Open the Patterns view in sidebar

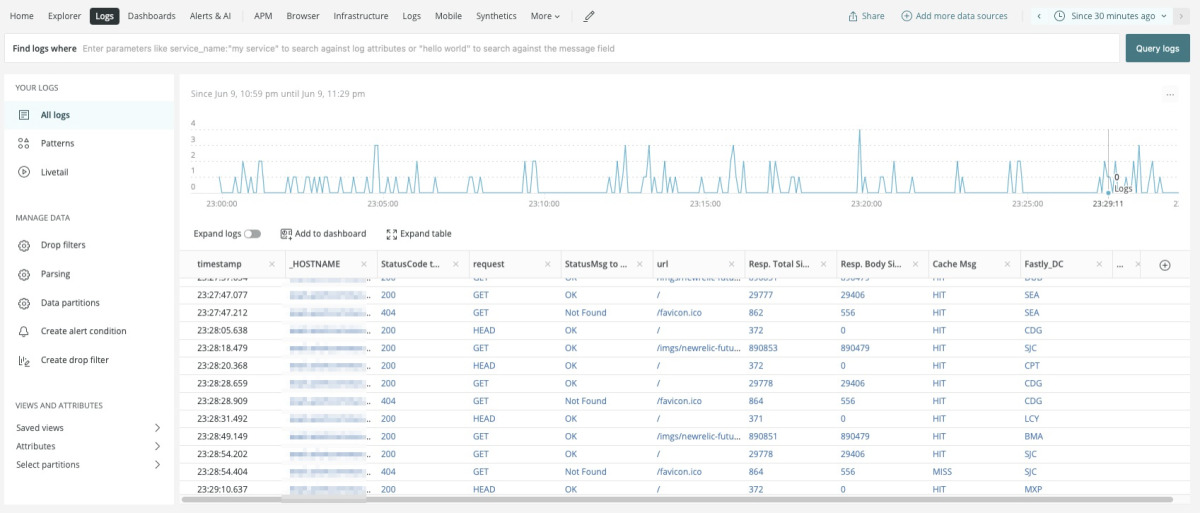[57, 143]
